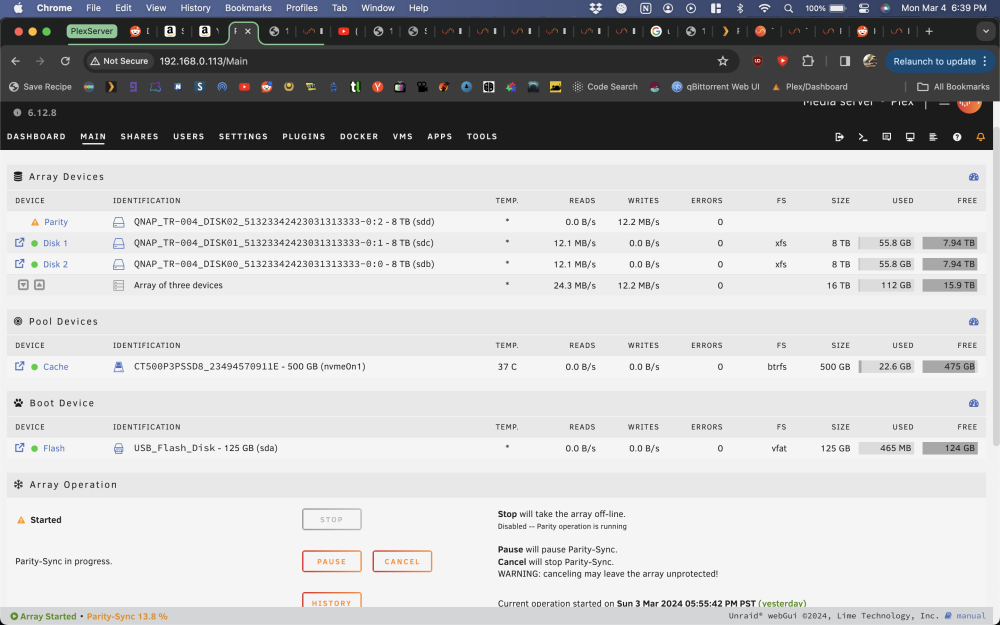Image resolution: width=1000 pixels, height=625 pixels.
Task: Switch to the Docker tab
Action: (x=359, y=136)
